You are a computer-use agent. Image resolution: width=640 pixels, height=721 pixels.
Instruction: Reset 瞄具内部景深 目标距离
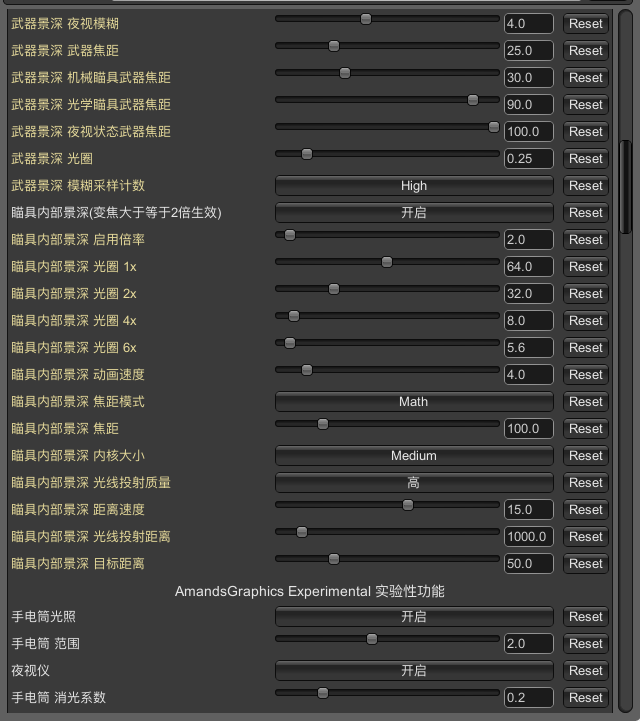click(586, 564)
